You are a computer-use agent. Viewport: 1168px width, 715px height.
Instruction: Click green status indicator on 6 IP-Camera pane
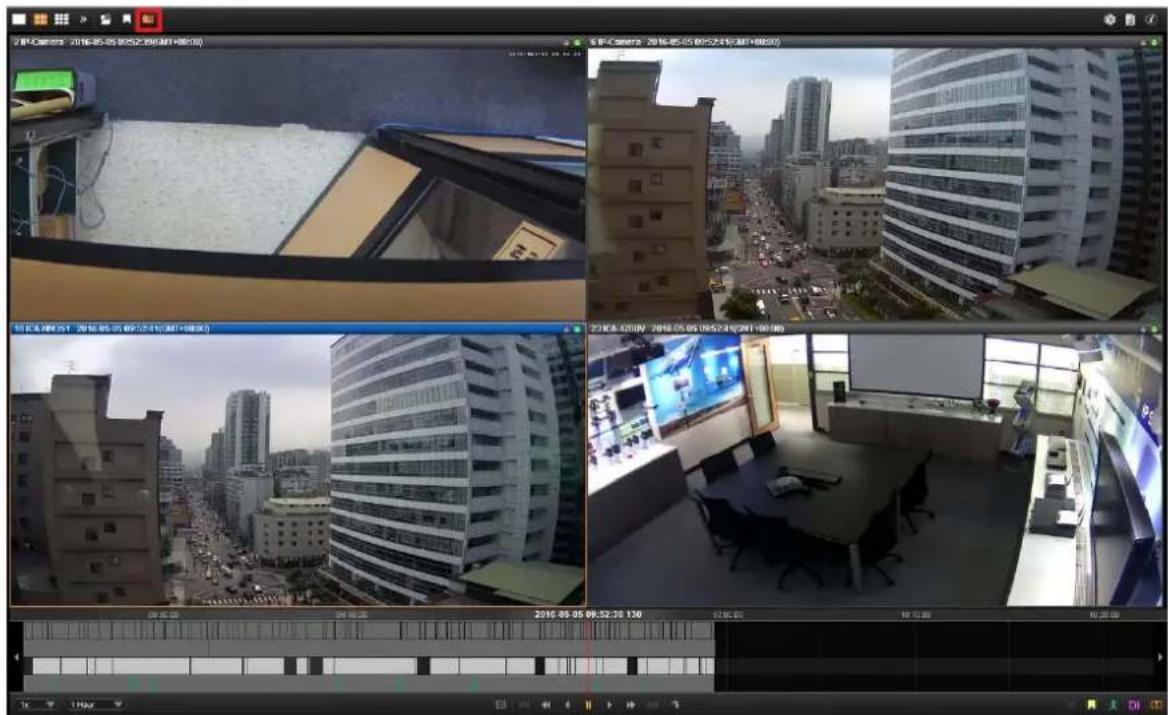tap(1155, 42)
